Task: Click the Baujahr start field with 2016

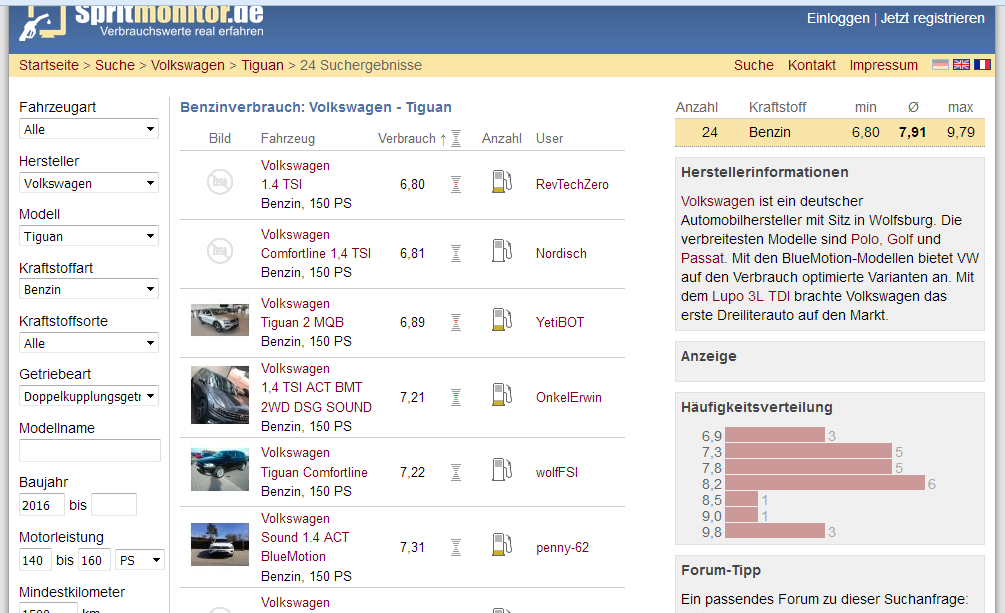Action: [x=42, y=505]
